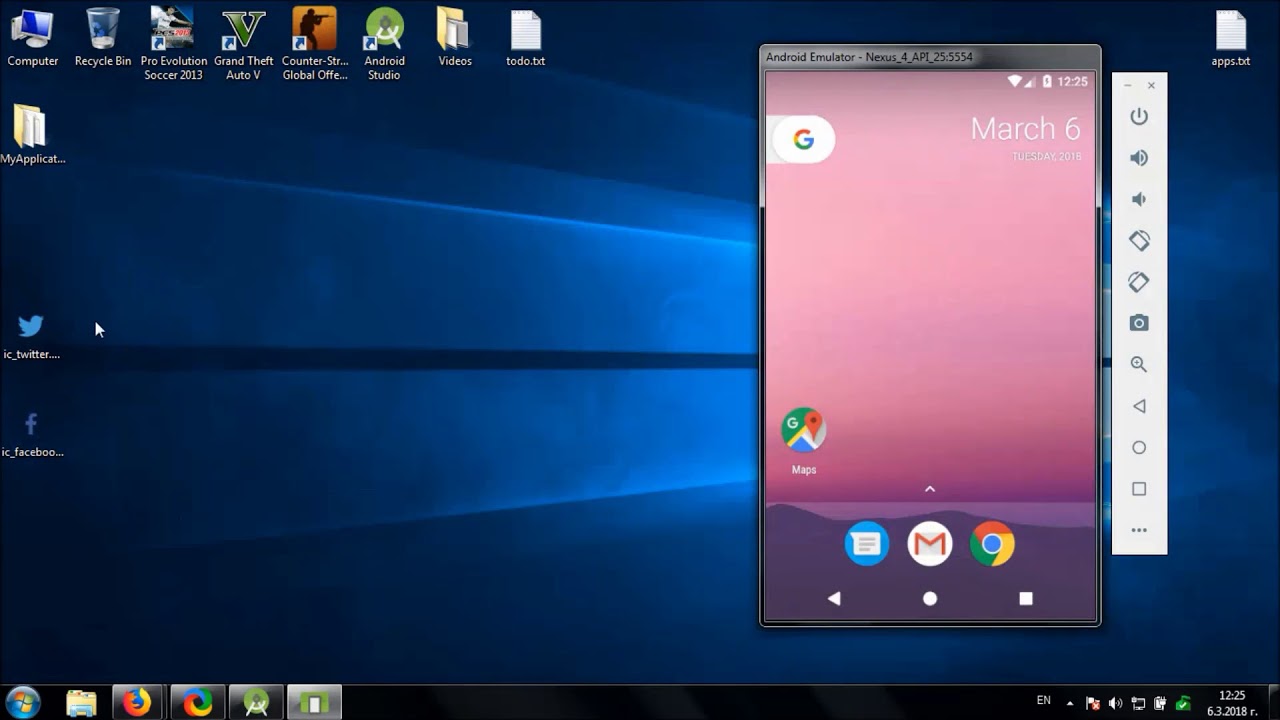This screenshot has width=1280, height=720.
Task: Click the emulator sidebar Back triangle
Action: 1139,406
